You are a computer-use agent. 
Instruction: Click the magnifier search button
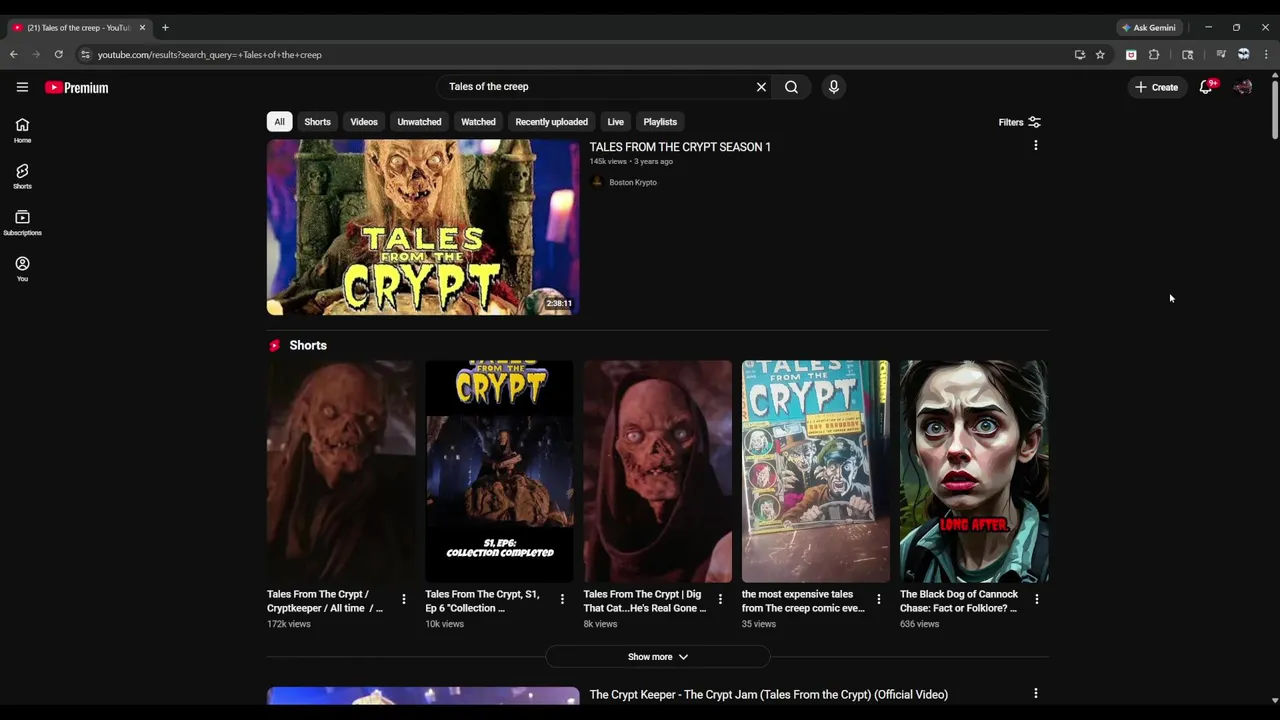click(x=791, y=87)
